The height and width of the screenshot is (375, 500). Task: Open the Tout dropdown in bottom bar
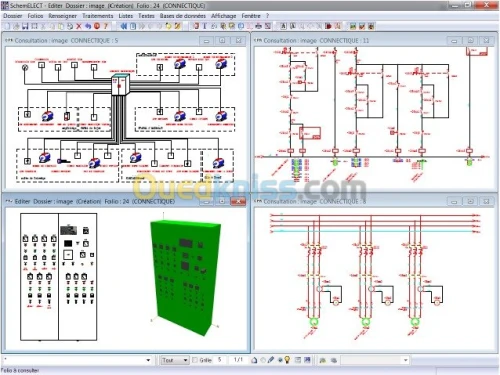coord(175,360)
